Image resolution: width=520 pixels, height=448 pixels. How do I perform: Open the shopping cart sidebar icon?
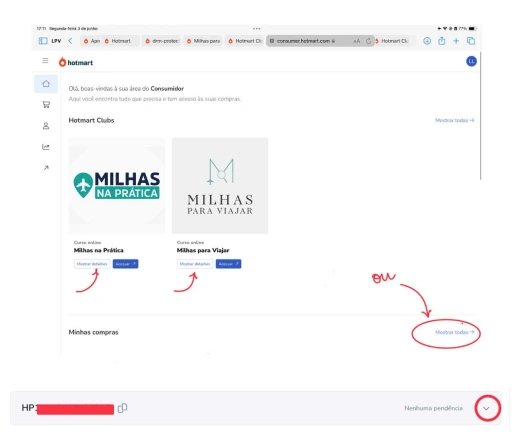tap(46, 105)
